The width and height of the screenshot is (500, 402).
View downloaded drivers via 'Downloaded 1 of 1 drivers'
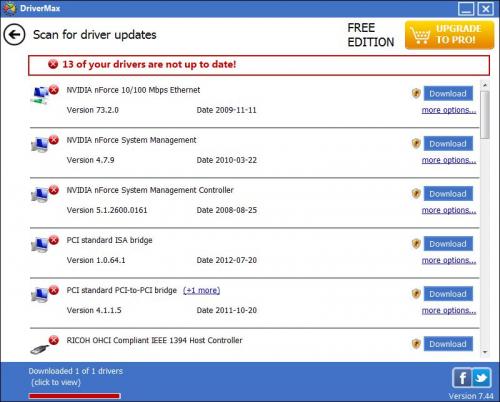[x=76, y=371]
